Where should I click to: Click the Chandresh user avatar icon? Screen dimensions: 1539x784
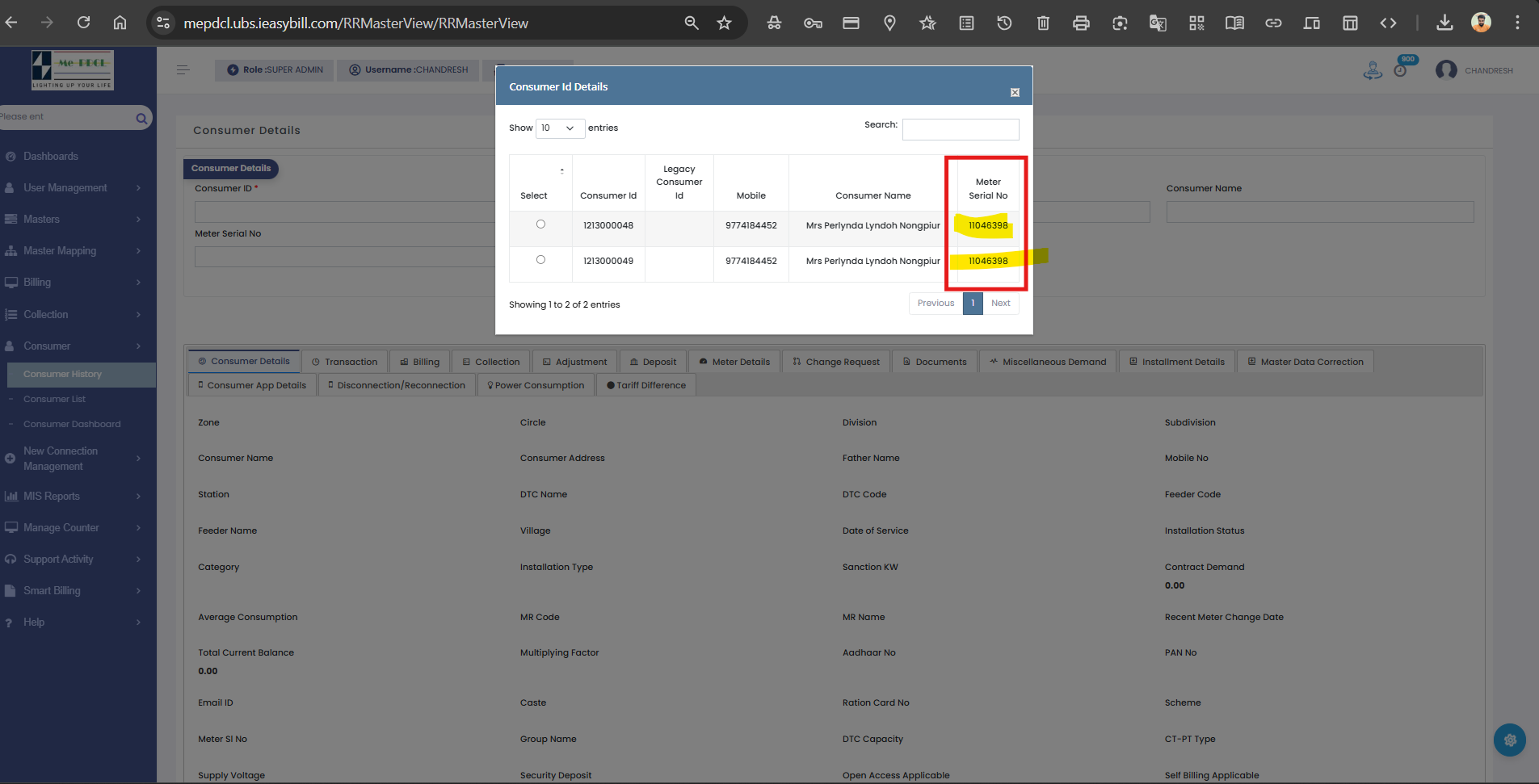click(x=1446, y=70)
